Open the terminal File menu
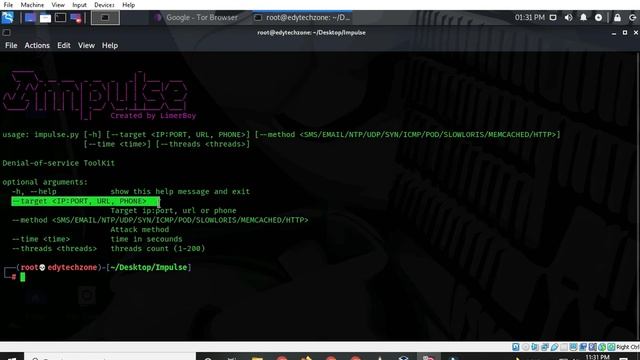 (x=11, y=45)
